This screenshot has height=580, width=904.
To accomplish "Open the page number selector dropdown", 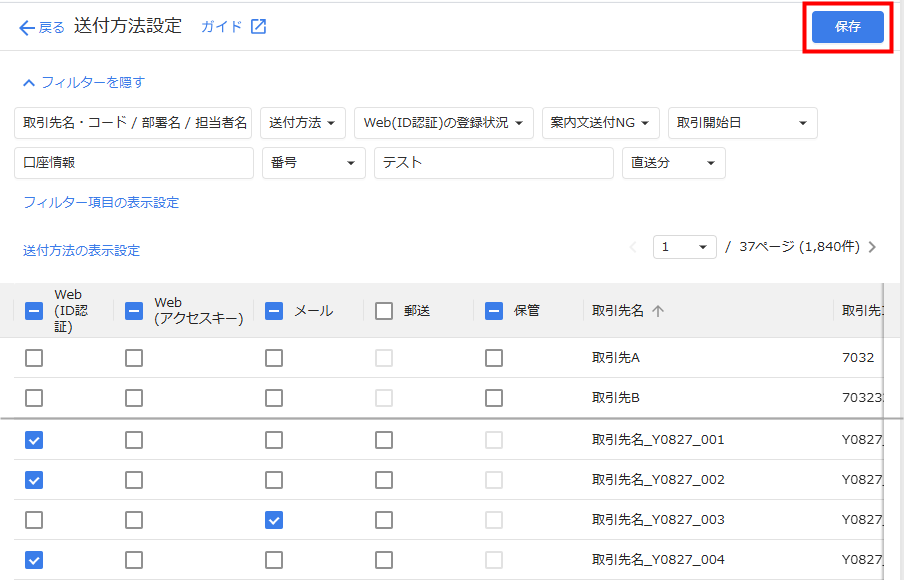I will pyautogui.click(x=685, y=247).
